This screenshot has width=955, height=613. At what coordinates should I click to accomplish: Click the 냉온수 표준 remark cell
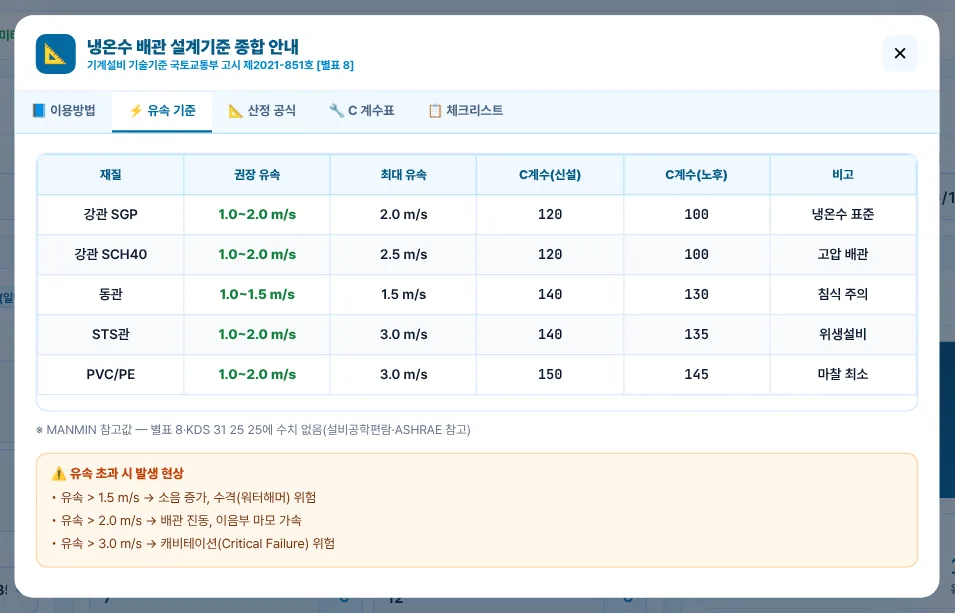point(843,214)
